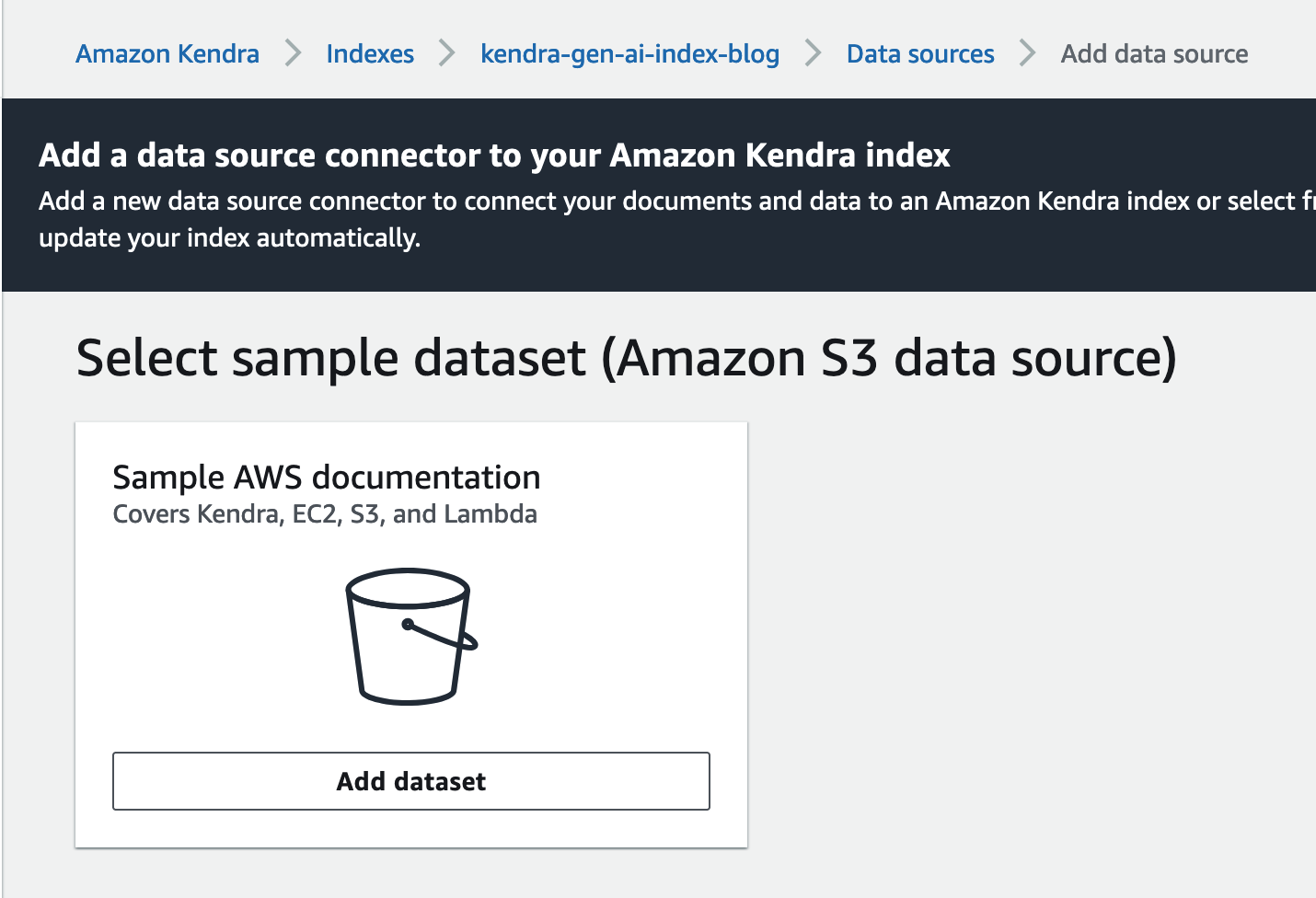Click the Select sample dataset page heading
Screen dimensions: 1316x898
(x=626, y=358)
